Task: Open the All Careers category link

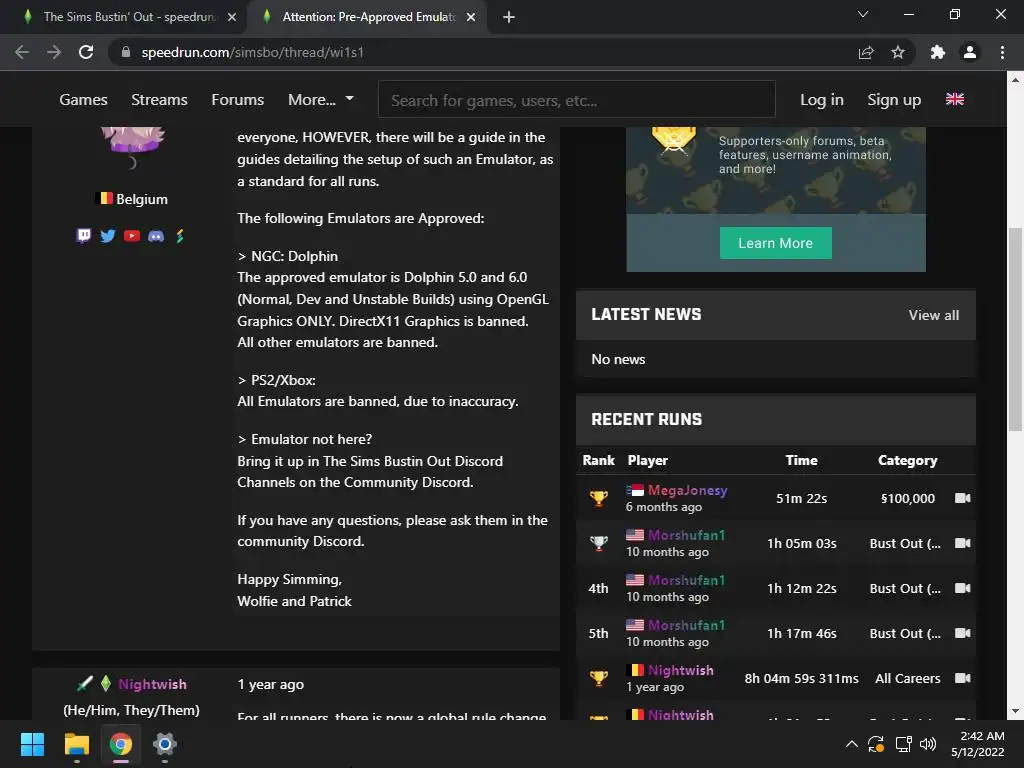Action: point(908,679)
